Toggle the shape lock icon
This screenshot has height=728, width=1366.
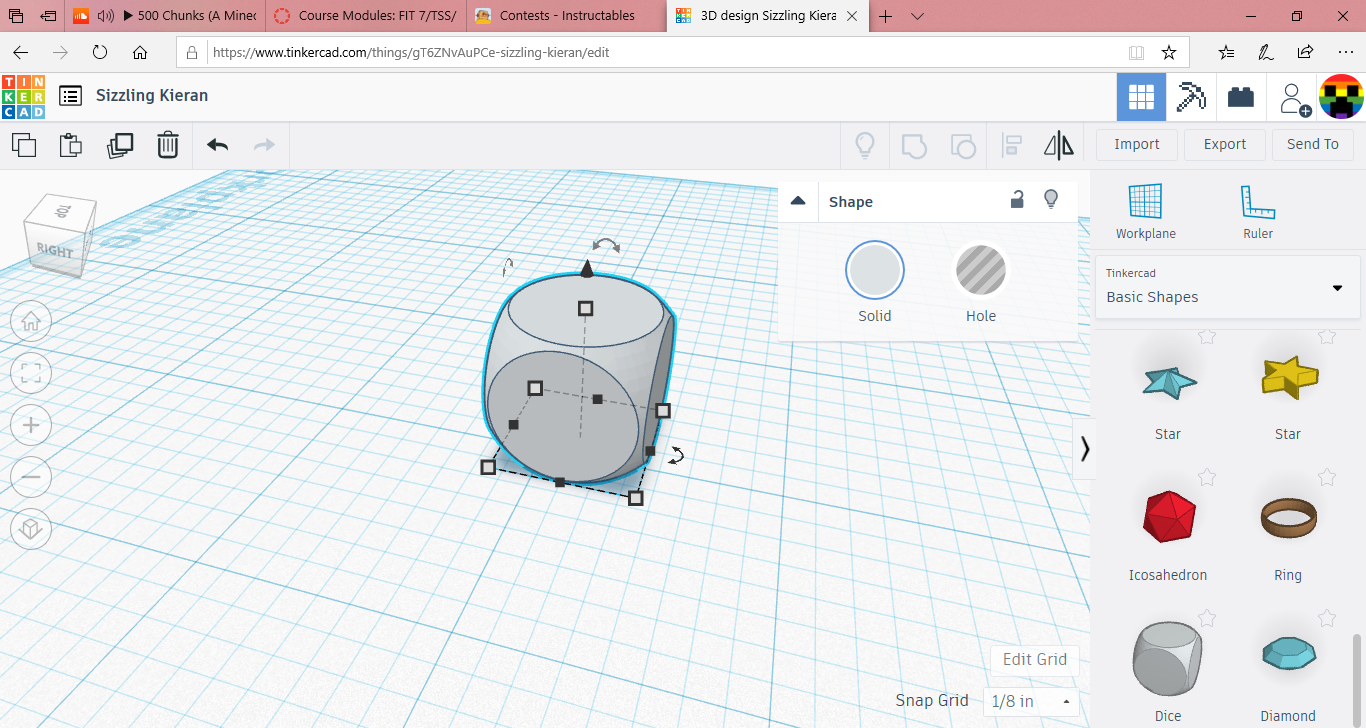point(1017,199)
